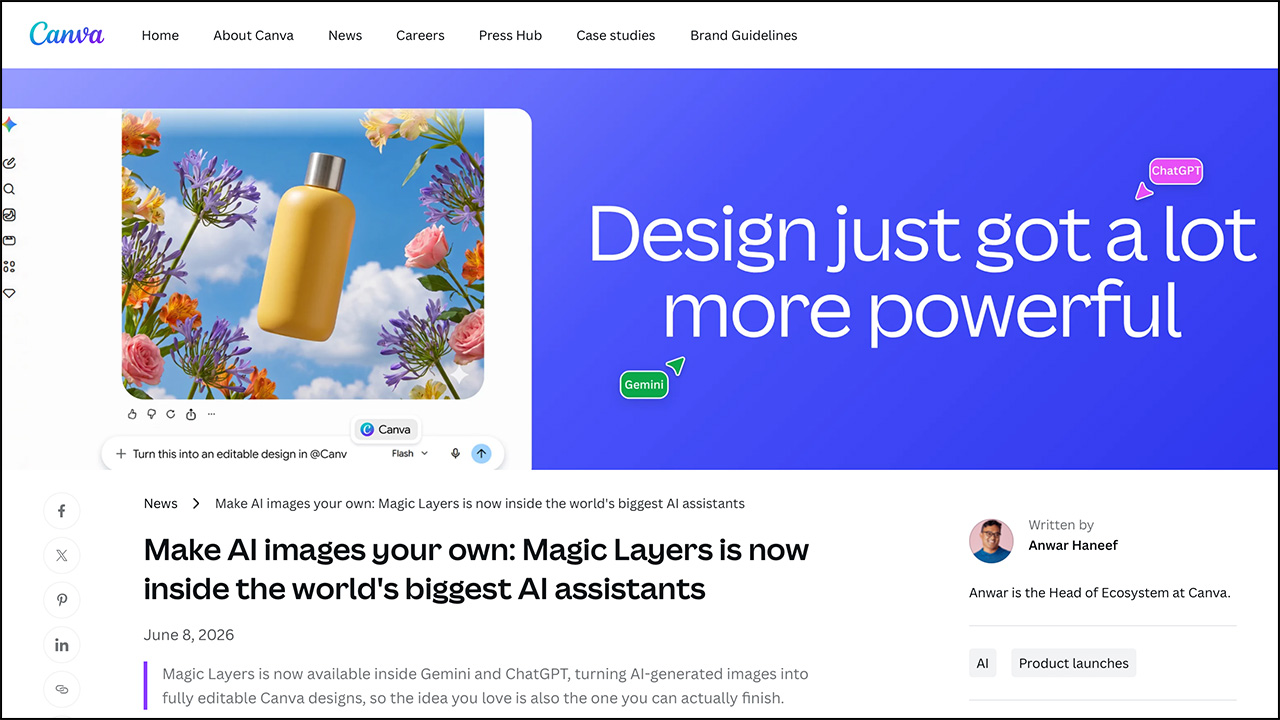Click the News breadcrumb link
Screen dimensions: 1280x720
point(161,503)
